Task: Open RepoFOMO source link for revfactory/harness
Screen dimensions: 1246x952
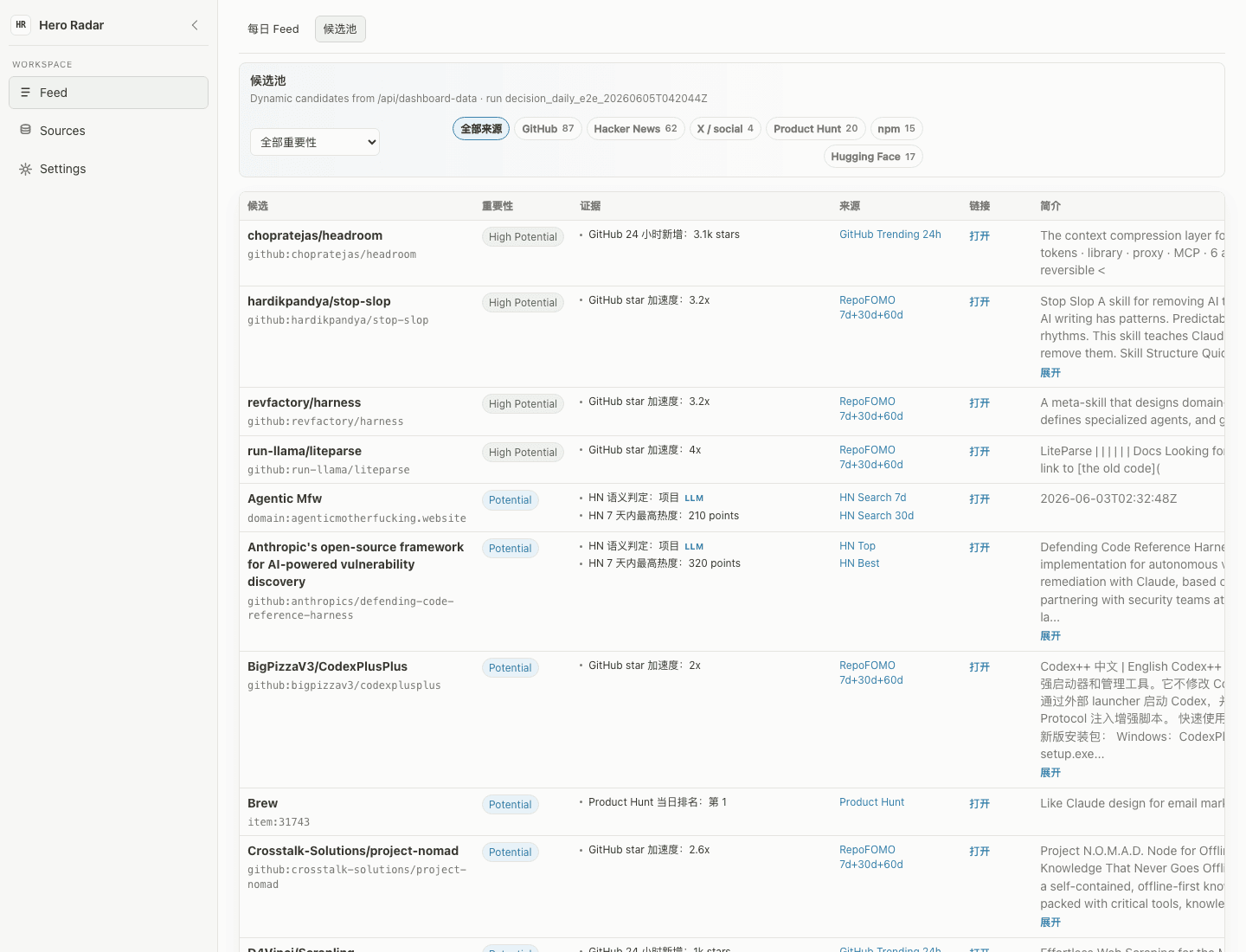Action: click(871, 408)
